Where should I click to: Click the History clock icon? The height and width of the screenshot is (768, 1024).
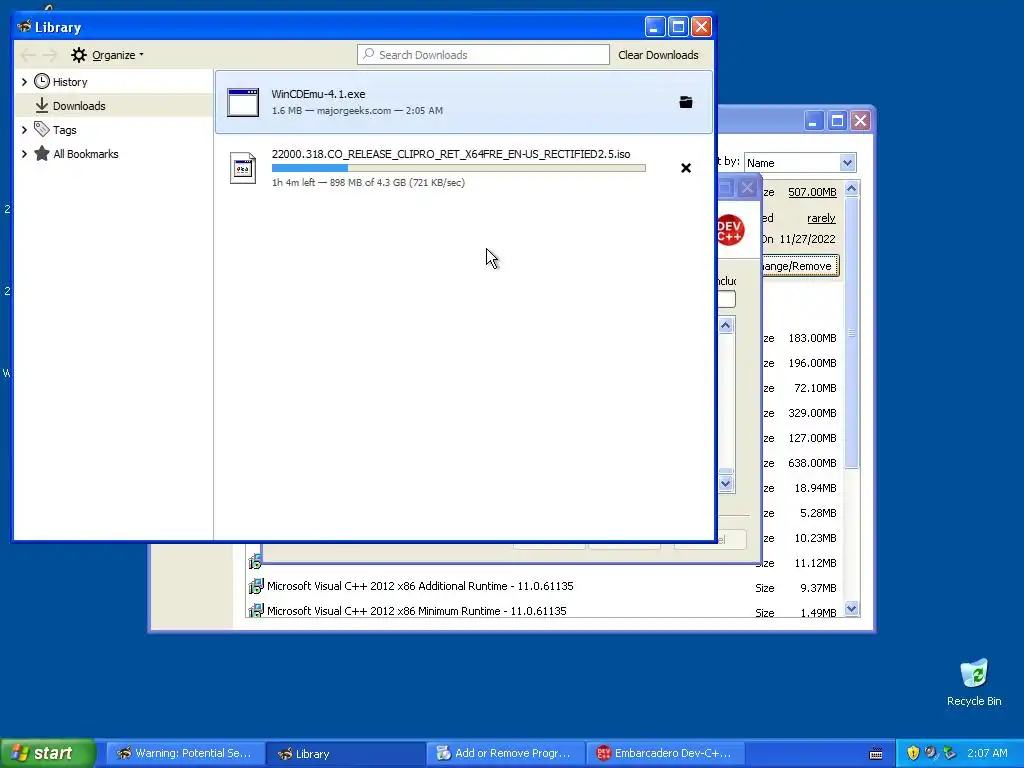pos(42,81)
